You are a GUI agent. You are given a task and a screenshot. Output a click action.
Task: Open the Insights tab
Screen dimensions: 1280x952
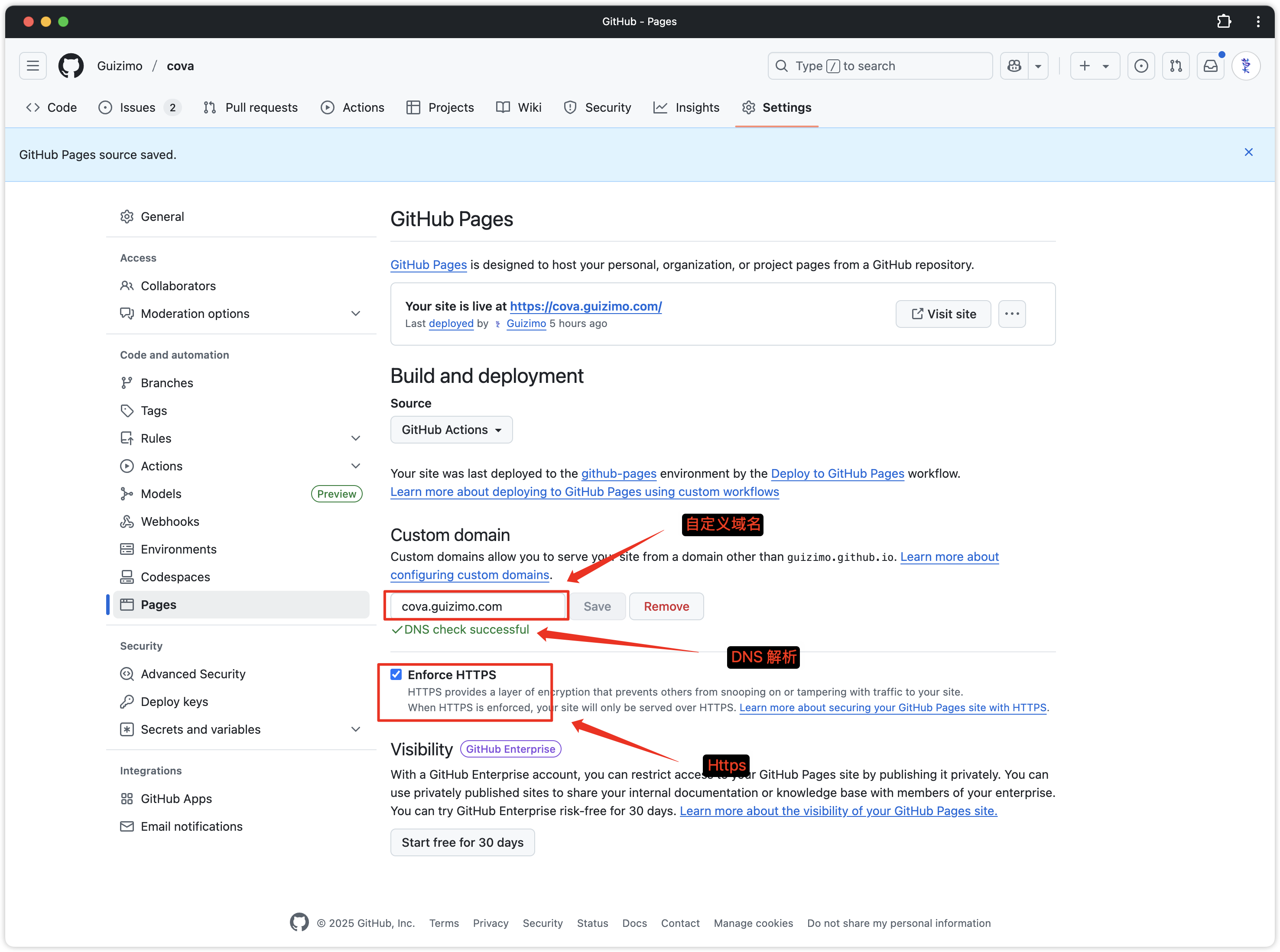click(686, 108)
